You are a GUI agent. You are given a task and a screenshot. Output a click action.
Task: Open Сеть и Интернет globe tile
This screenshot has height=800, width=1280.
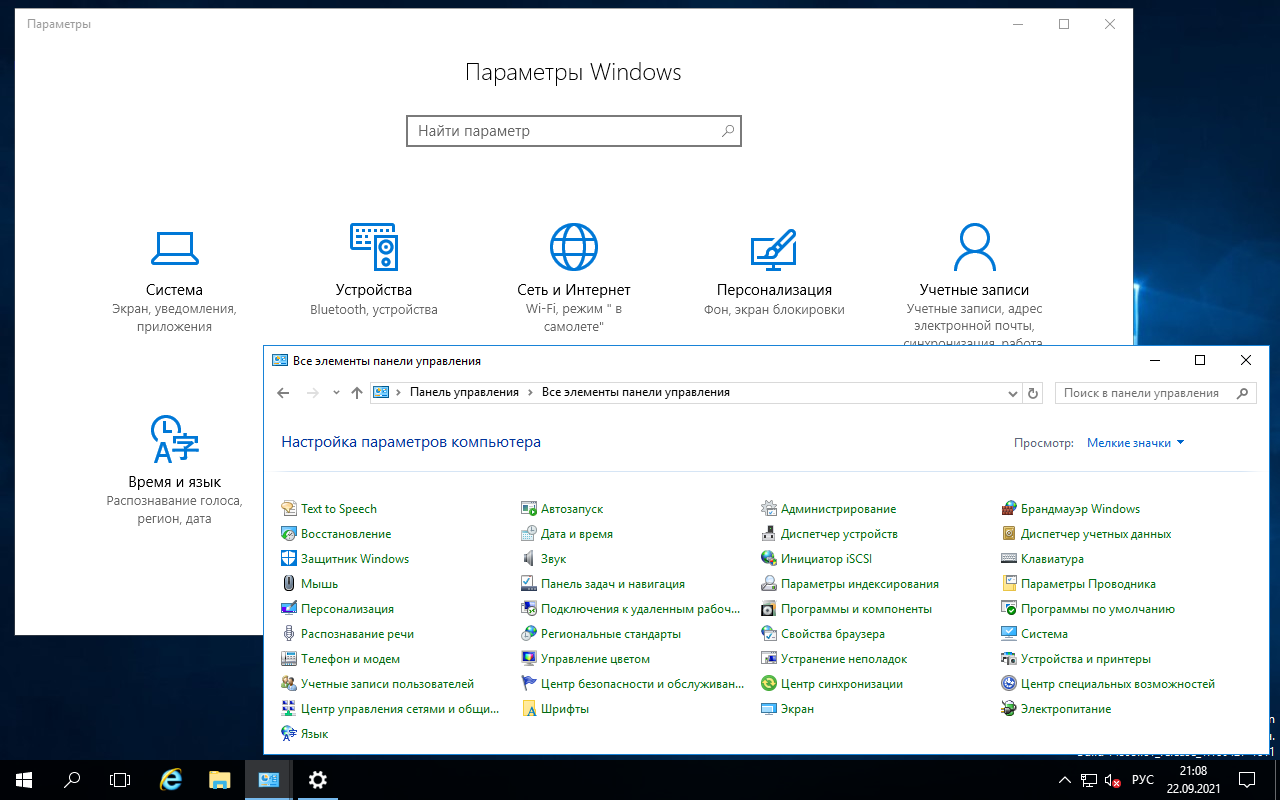coord(574,278)
